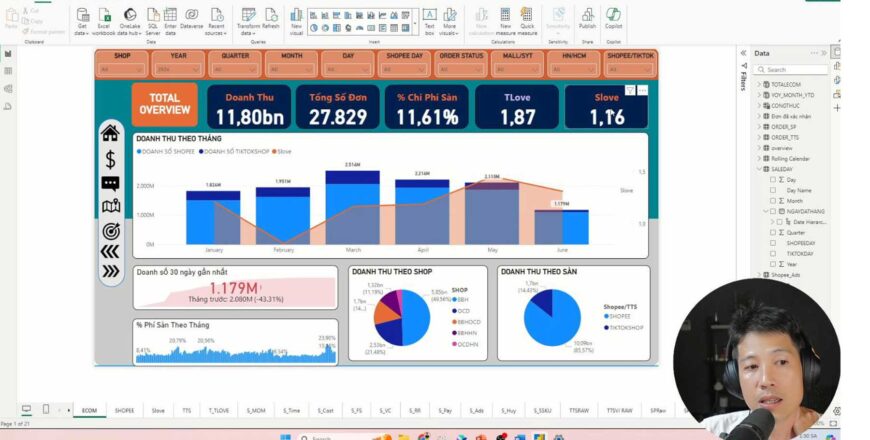Check the NGAYDATHANG field

point(773,211)
